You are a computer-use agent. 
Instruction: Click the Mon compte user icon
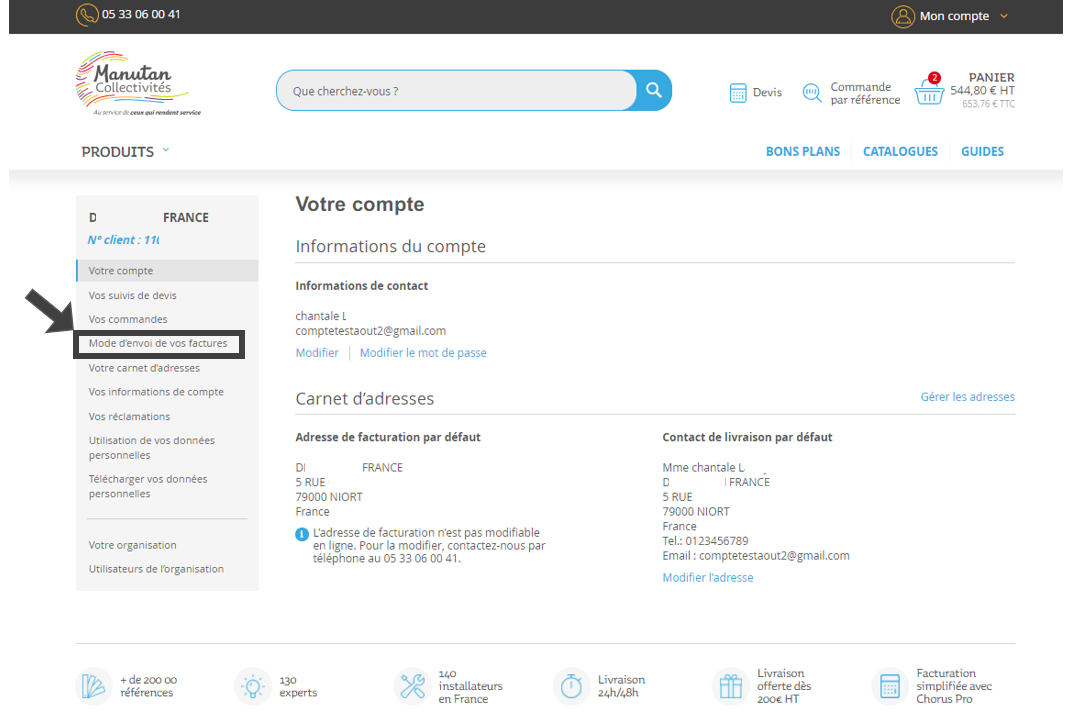pyautogui.click(x=903, y=16)
